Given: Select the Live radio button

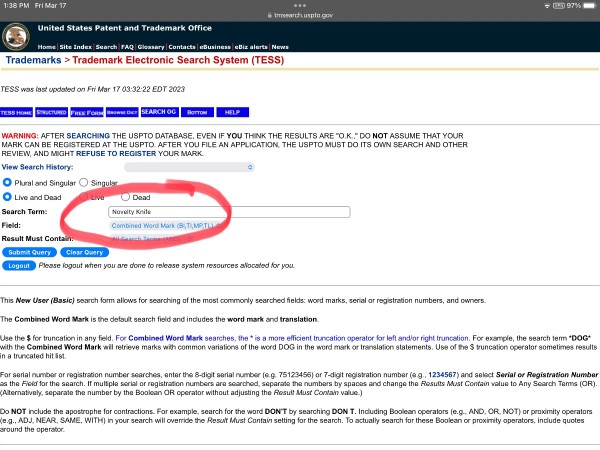Looking at the screenshot, I should point(83,197).
